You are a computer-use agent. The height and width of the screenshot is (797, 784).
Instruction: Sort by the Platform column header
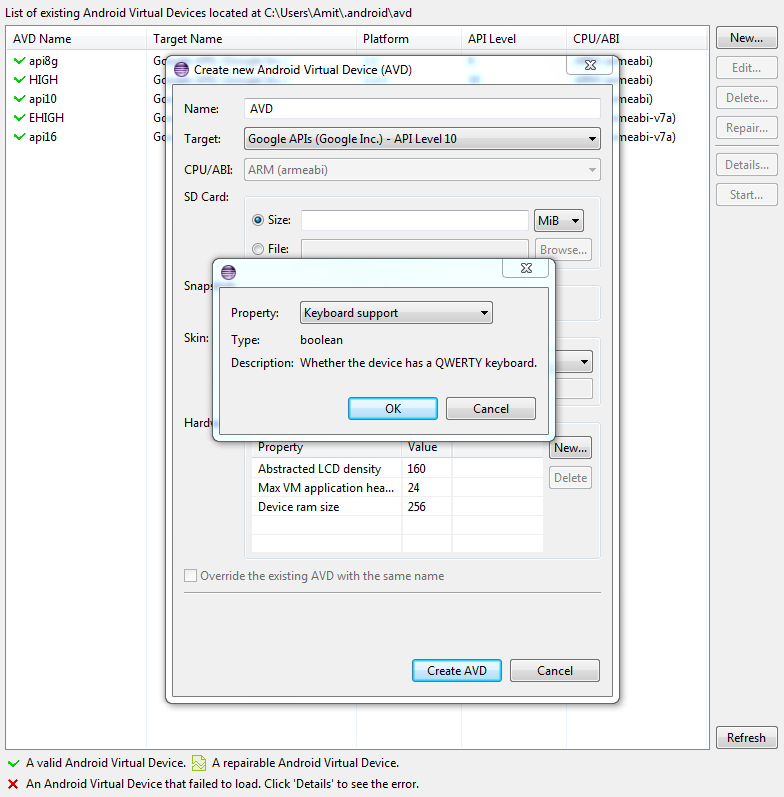click(x=409, y=39)
